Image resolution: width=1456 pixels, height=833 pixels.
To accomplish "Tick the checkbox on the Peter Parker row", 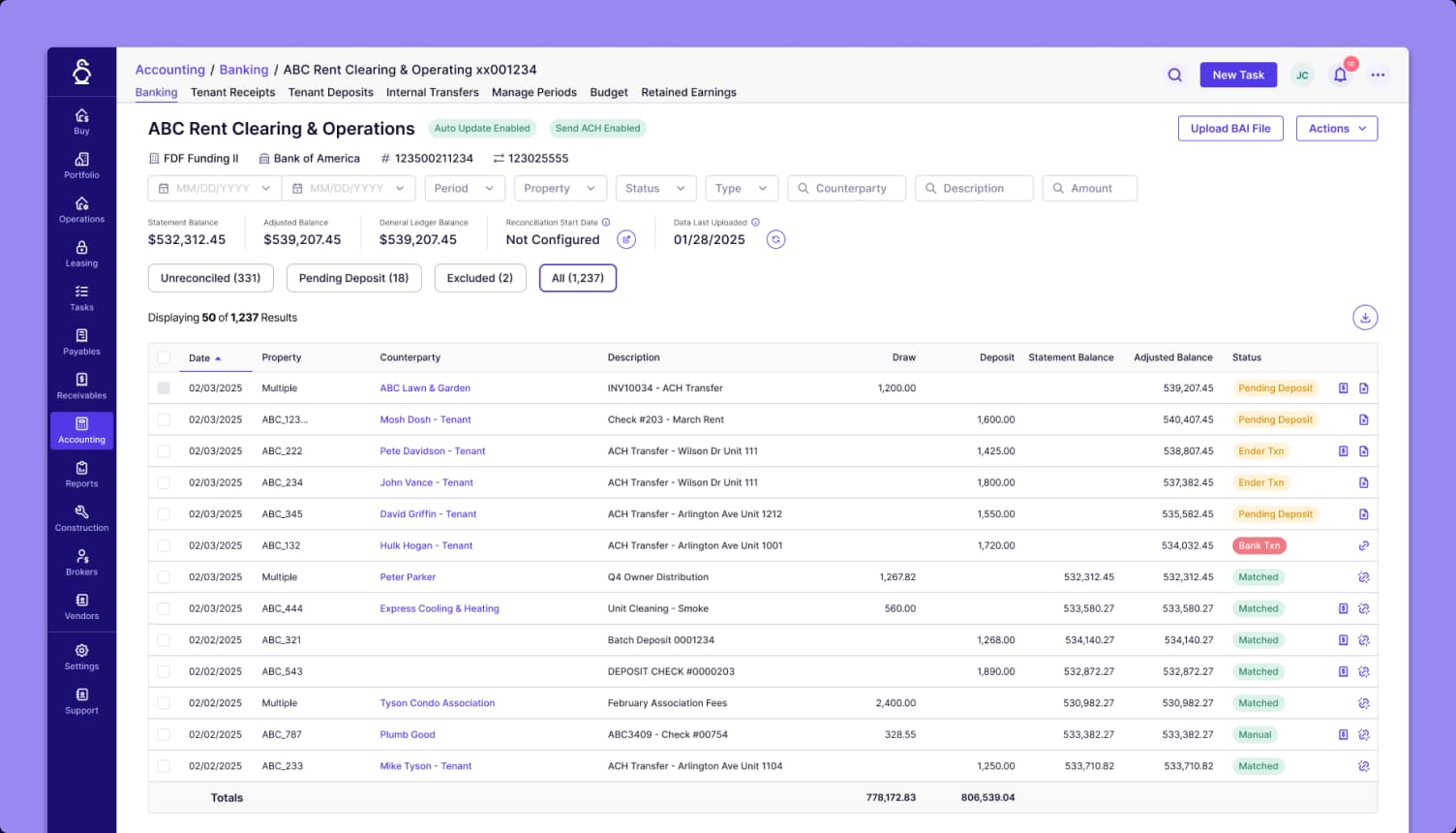I will (163, 576).
